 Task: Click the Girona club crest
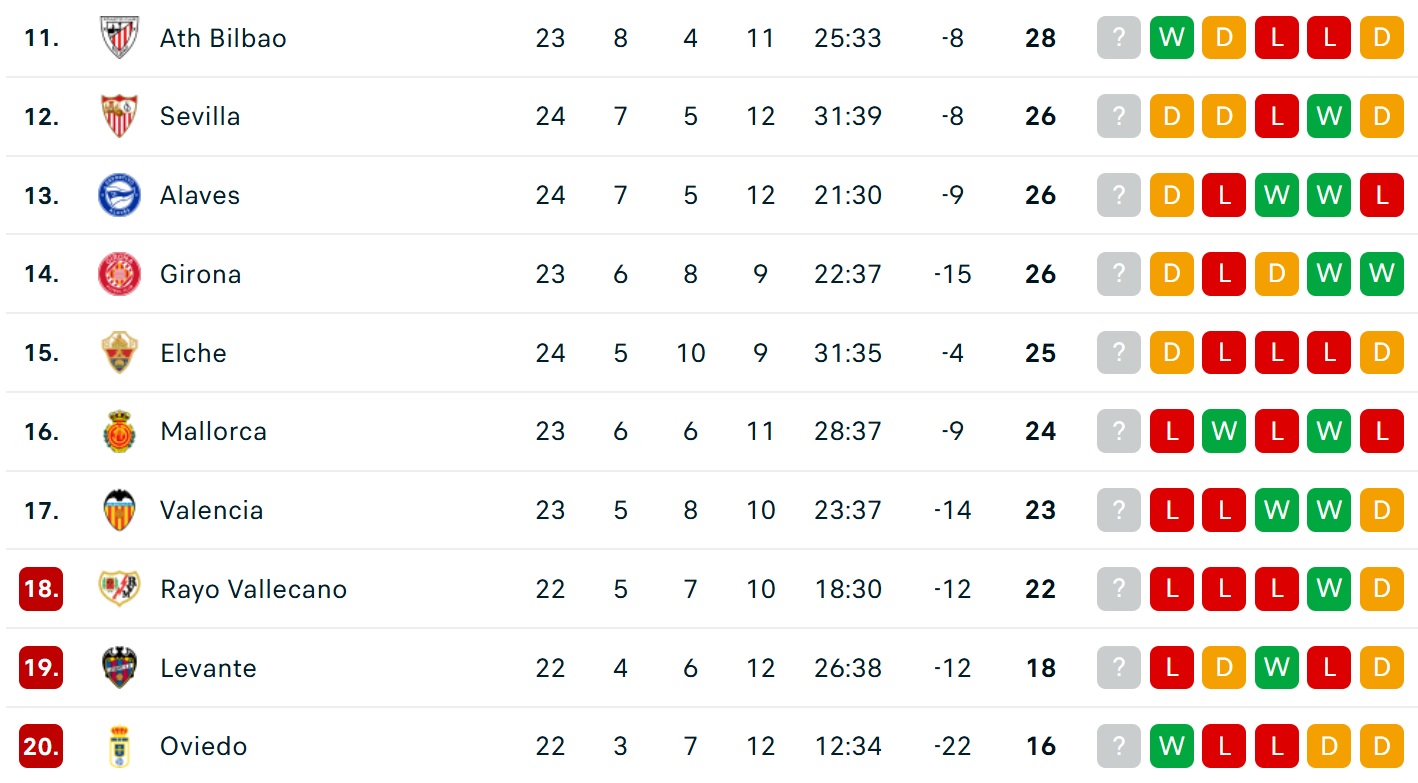click(x=120, y=274)
